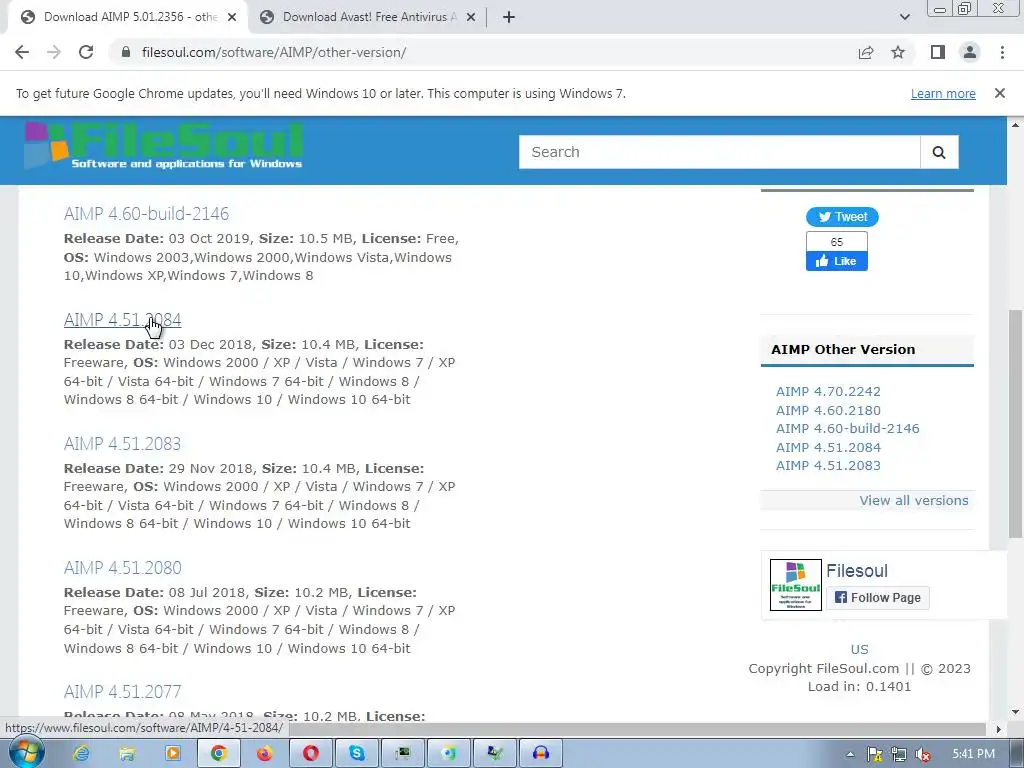Viewport: 1024px width, 768px height.
Task: Open the AIMP 4.51.2083 heading link
Action: (122, 443)
